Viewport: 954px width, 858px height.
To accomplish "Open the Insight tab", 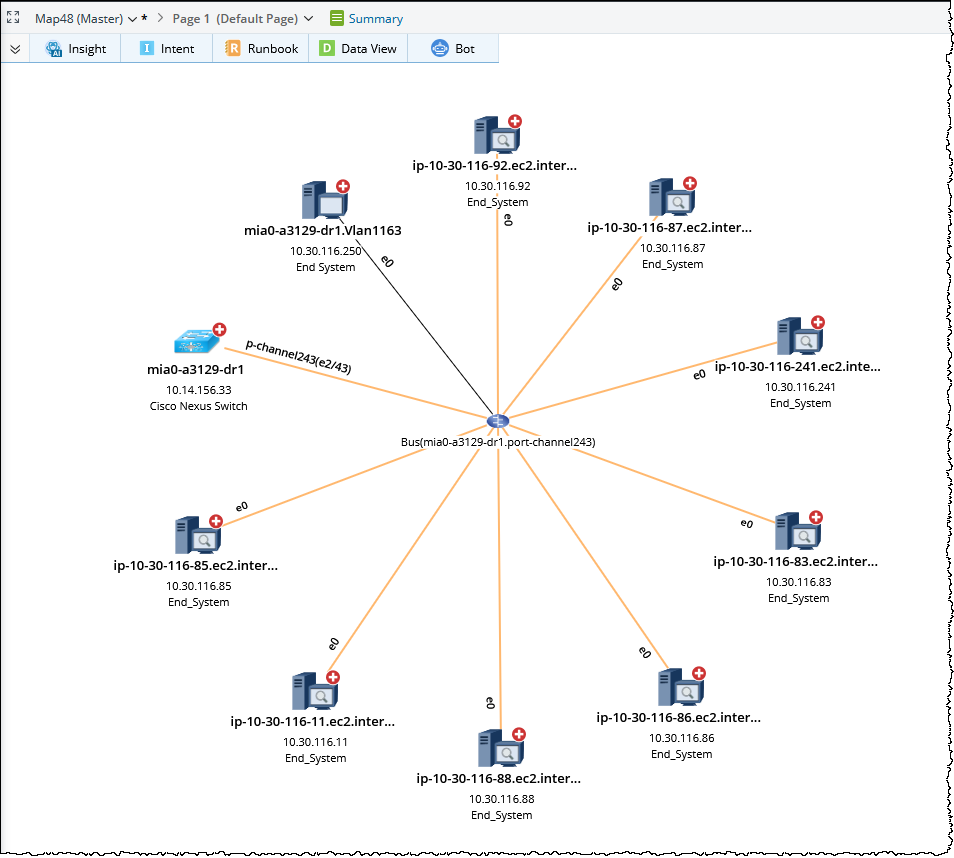I will coord(75,49).
